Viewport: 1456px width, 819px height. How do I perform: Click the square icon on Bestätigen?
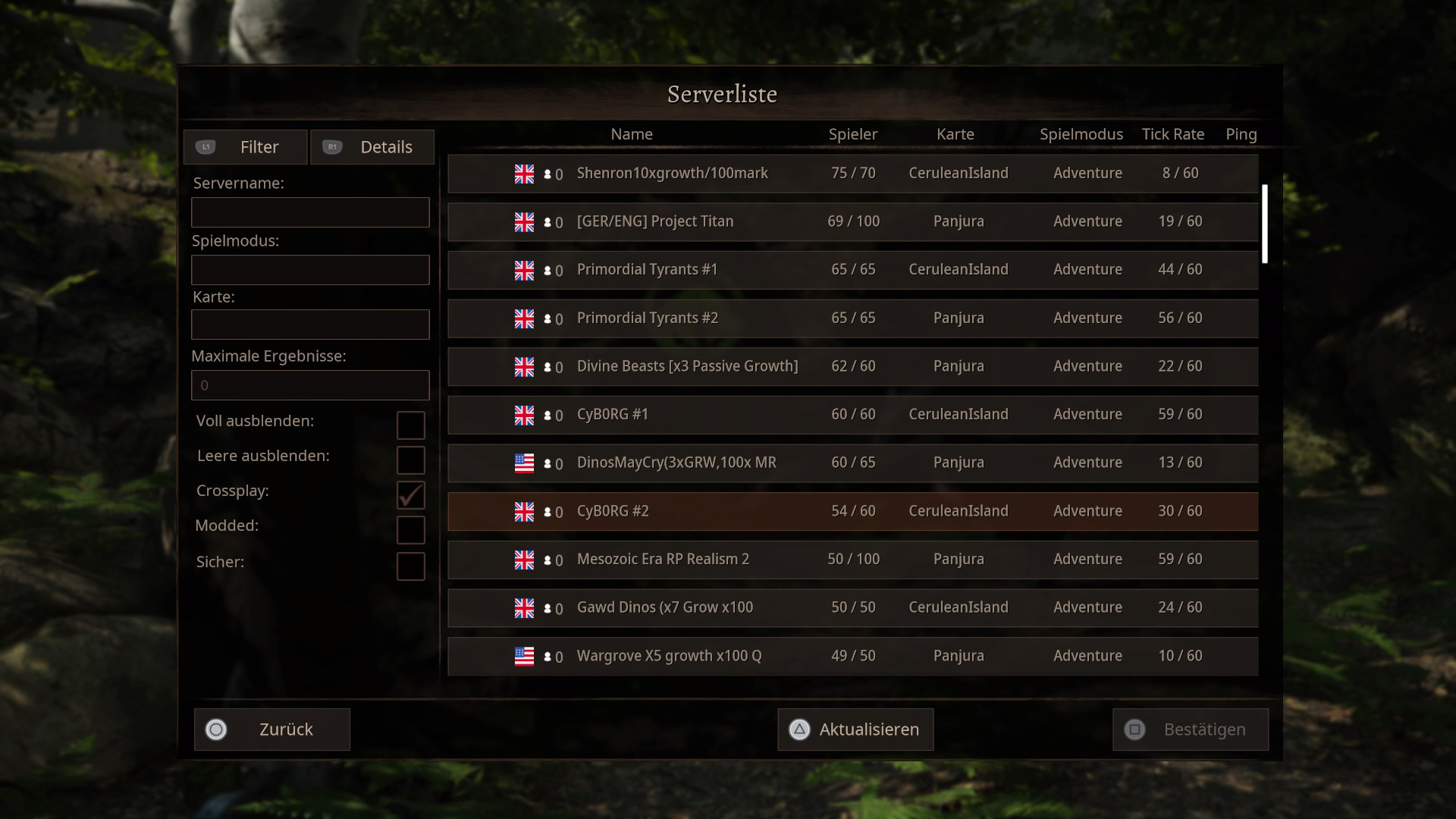[x=1134, y=730]
